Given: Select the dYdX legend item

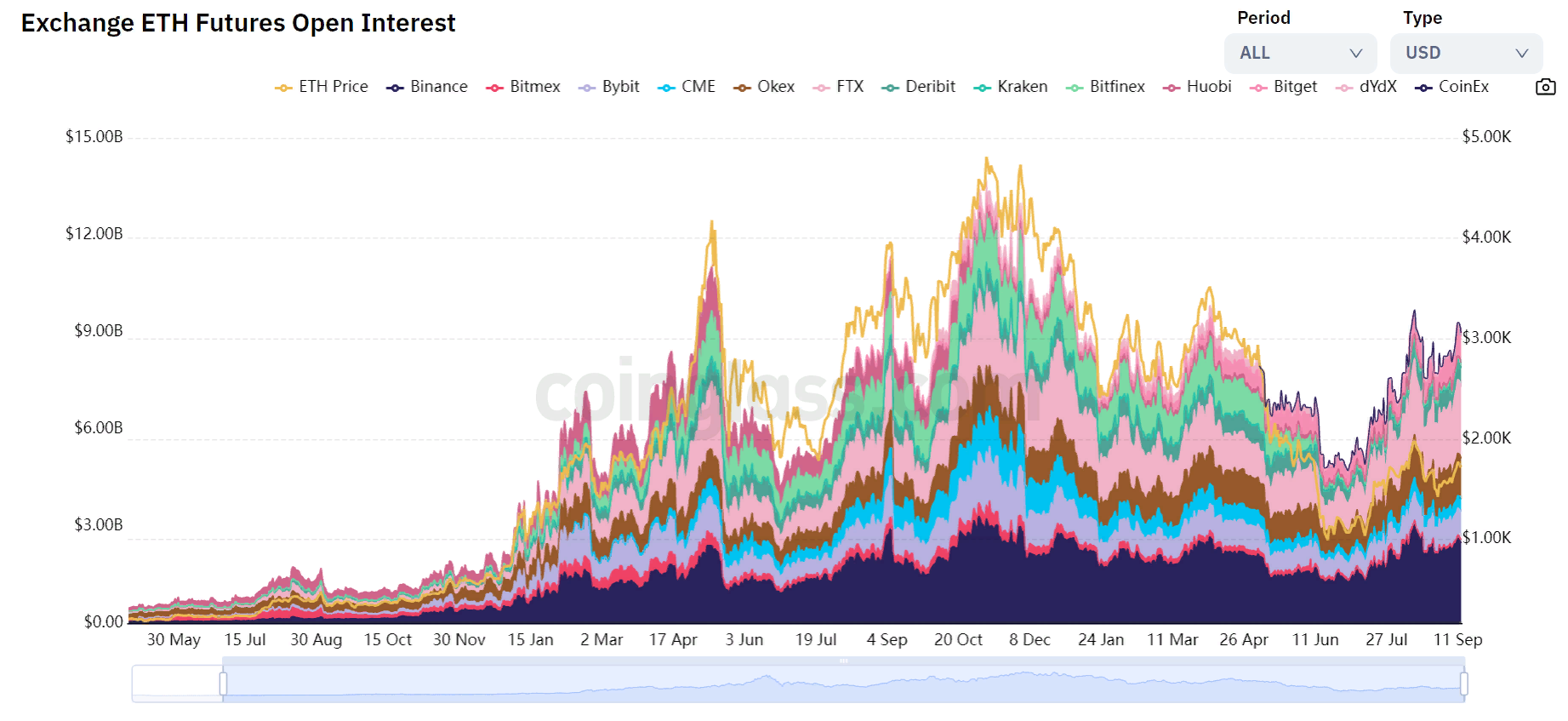Looking at the screenshot, I should tap(1367, 87).
